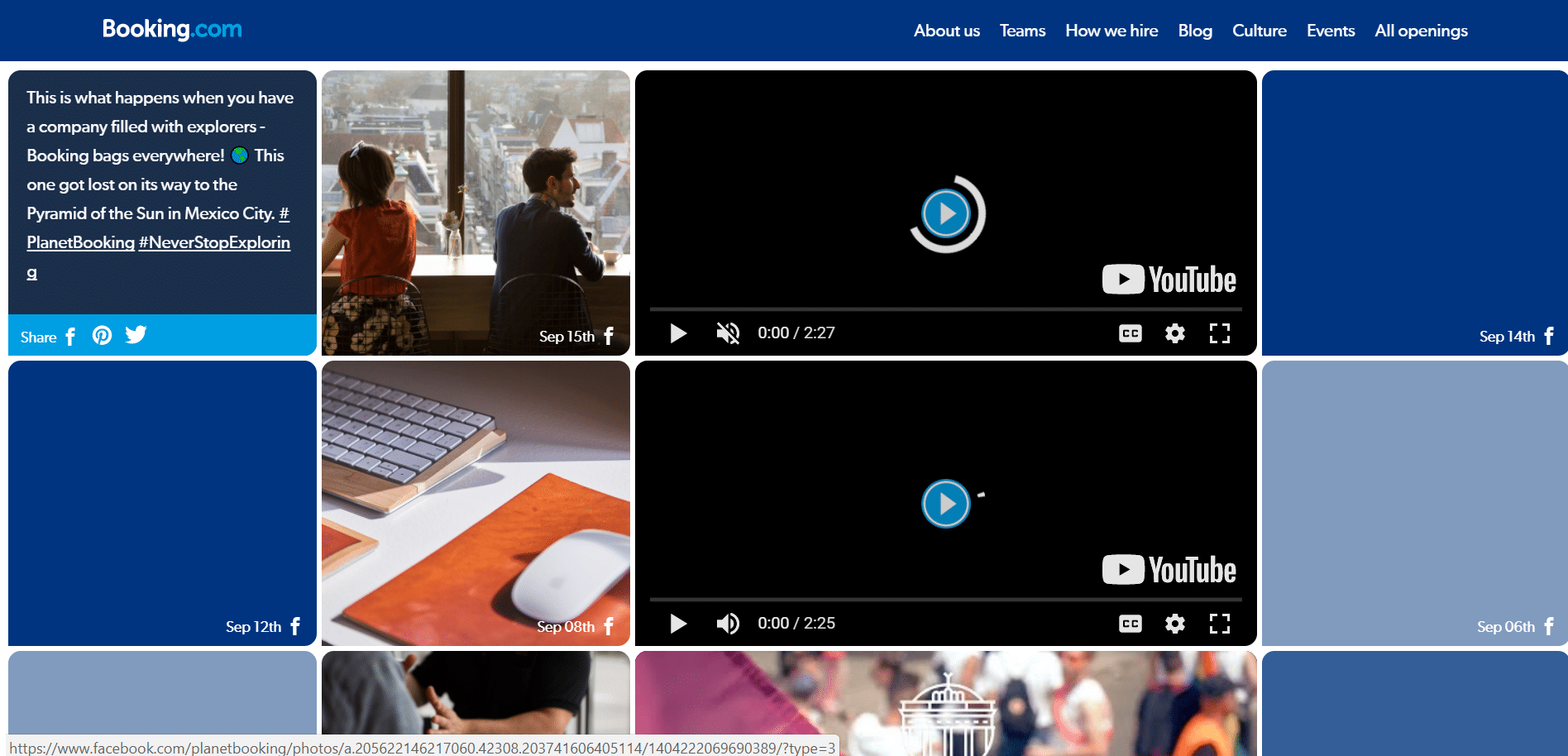
Task: Toggle closed captions on first video
Action: pyautogui.click(x=1130, y=333)
